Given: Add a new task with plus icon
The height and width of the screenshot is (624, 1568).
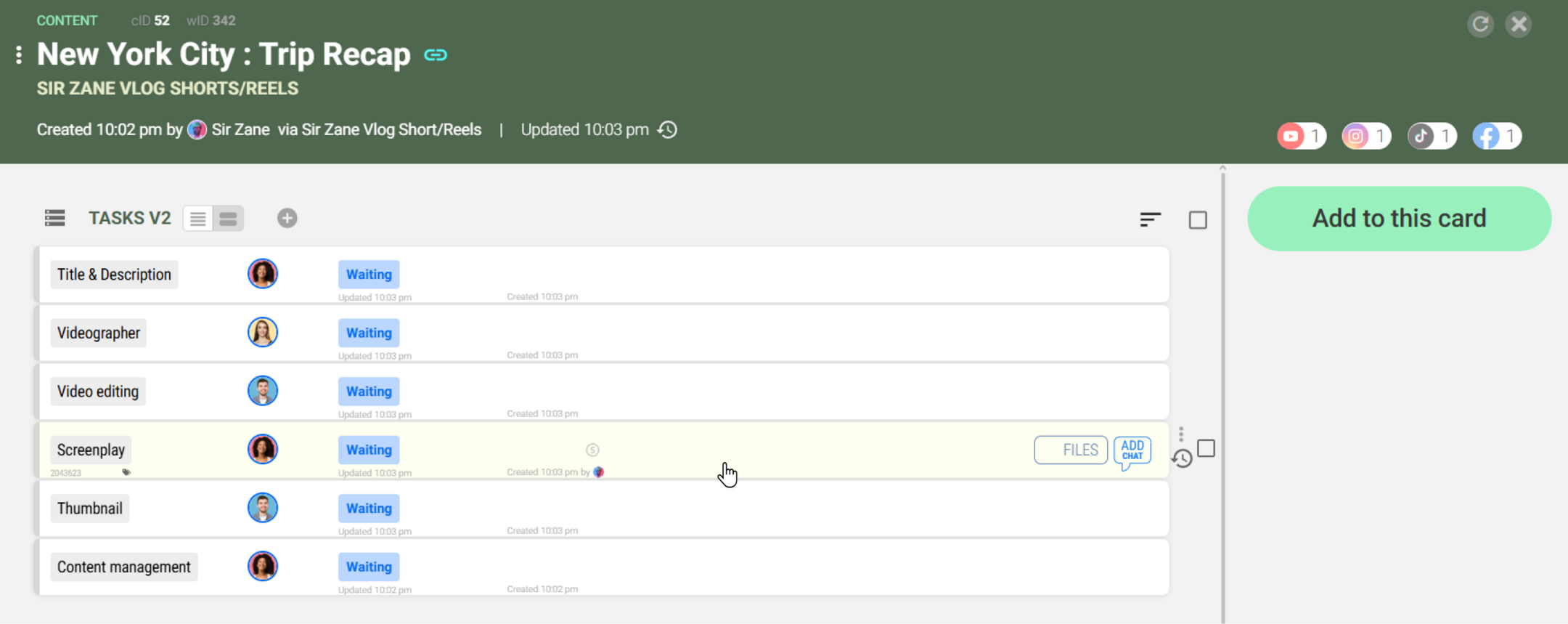Looking at the screenshot, I should (287, 218).
